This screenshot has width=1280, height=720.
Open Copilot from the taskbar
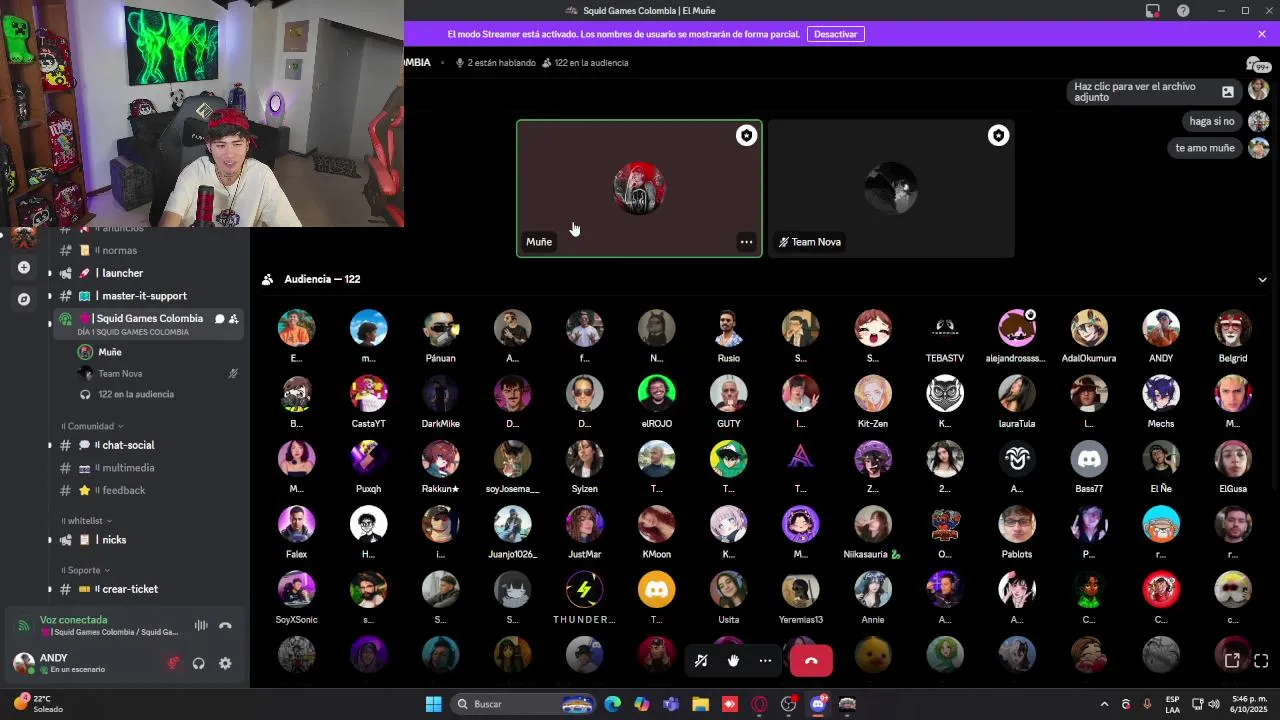tap(642, 704)
